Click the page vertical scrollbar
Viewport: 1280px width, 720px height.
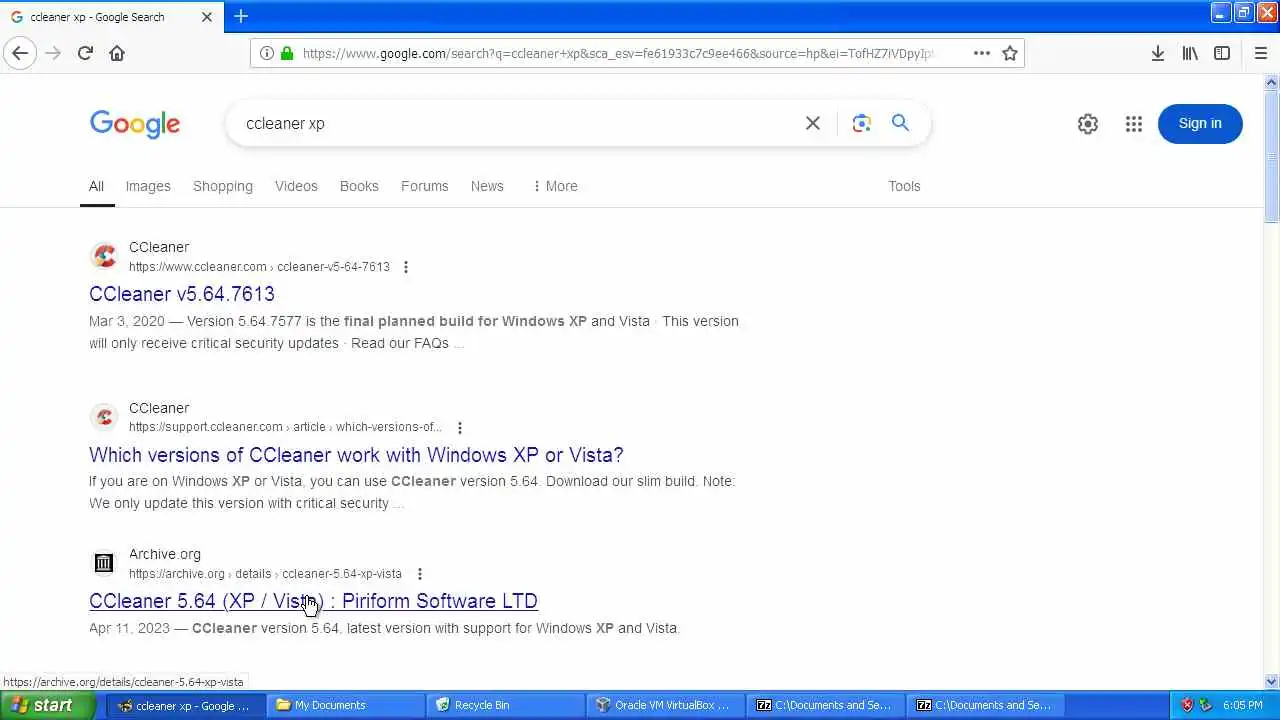pos(1272,380)
